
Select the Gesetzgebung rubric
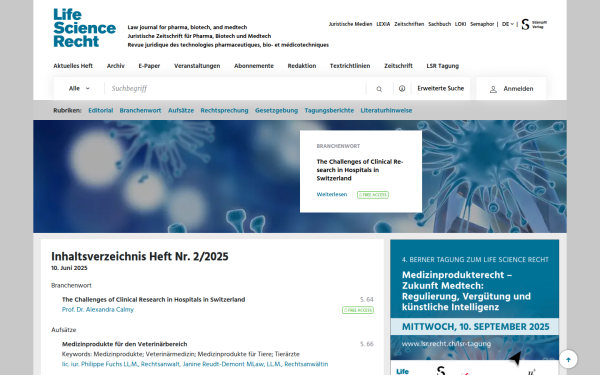click(x=276, y=110)
